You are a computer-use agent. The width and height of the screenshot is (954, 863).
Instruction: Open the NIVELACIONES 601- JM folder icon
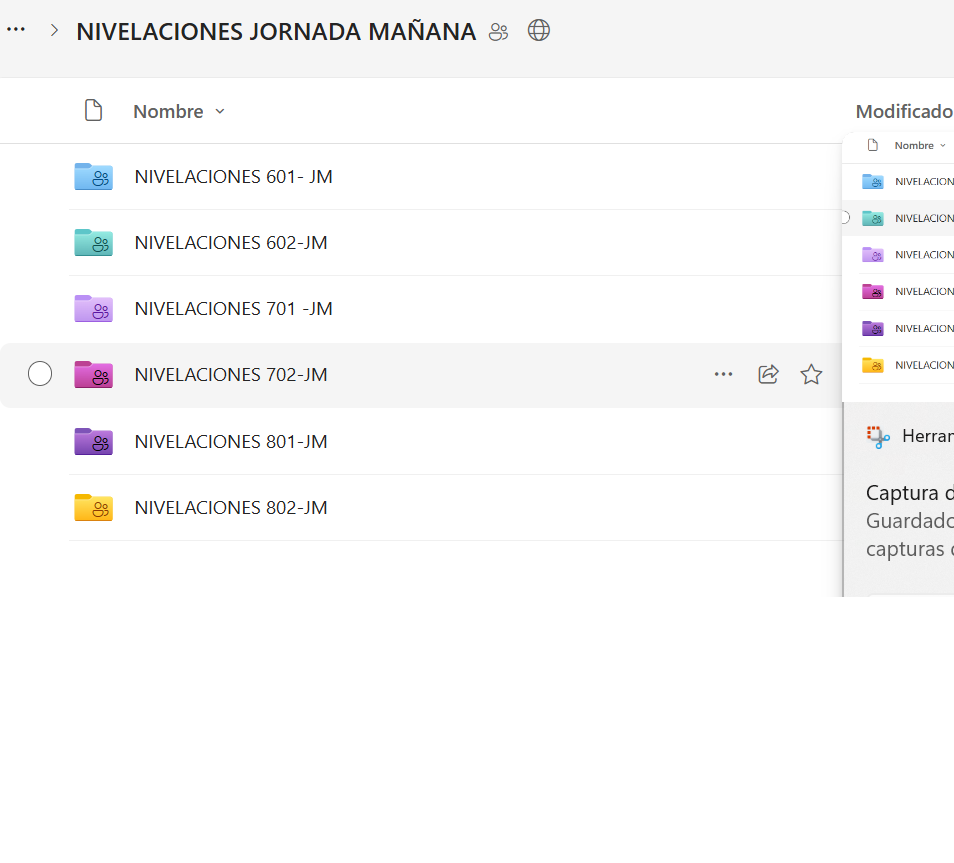tap(93, 176)
